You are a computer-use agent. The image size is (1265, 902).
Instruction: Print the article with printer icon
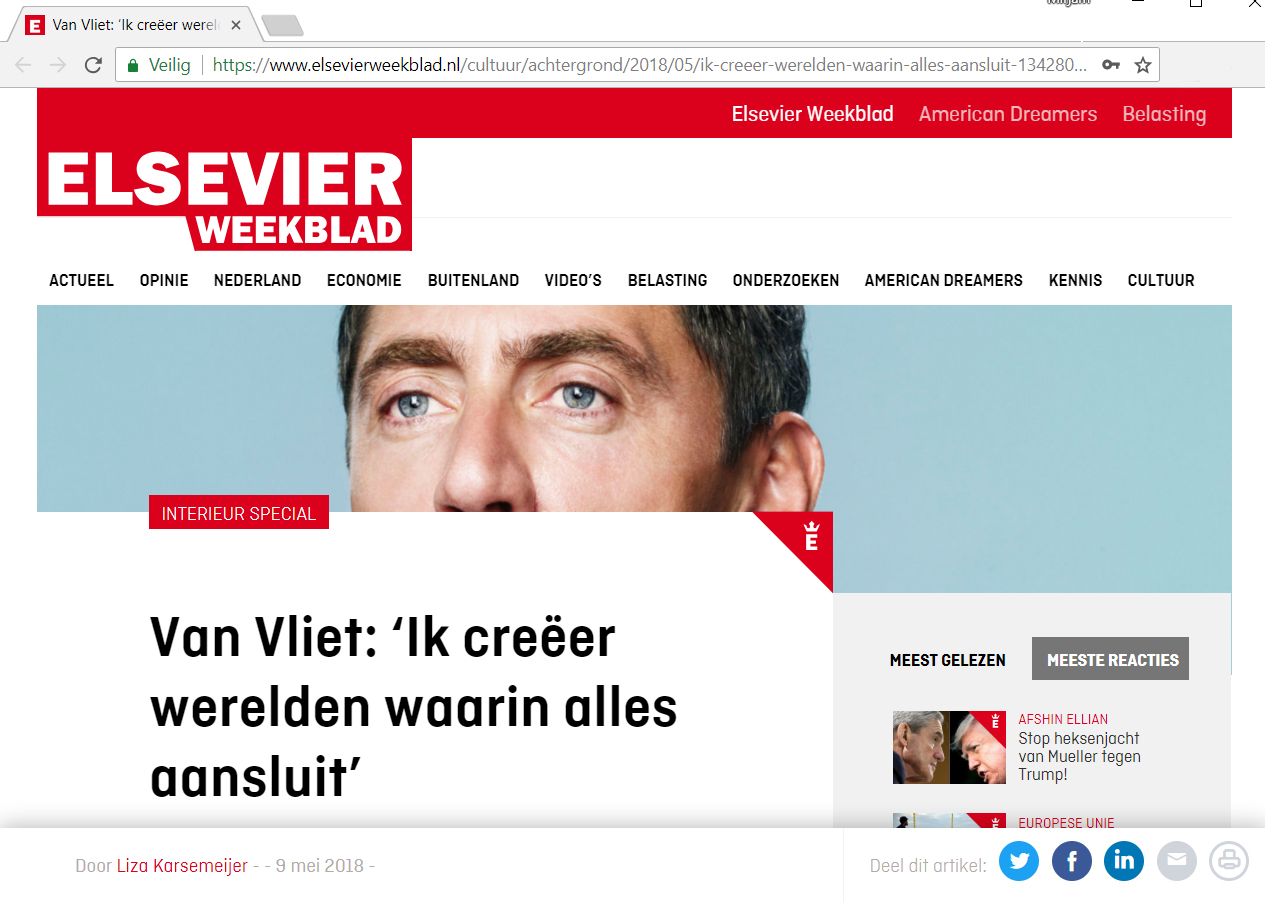[1229, 861]
